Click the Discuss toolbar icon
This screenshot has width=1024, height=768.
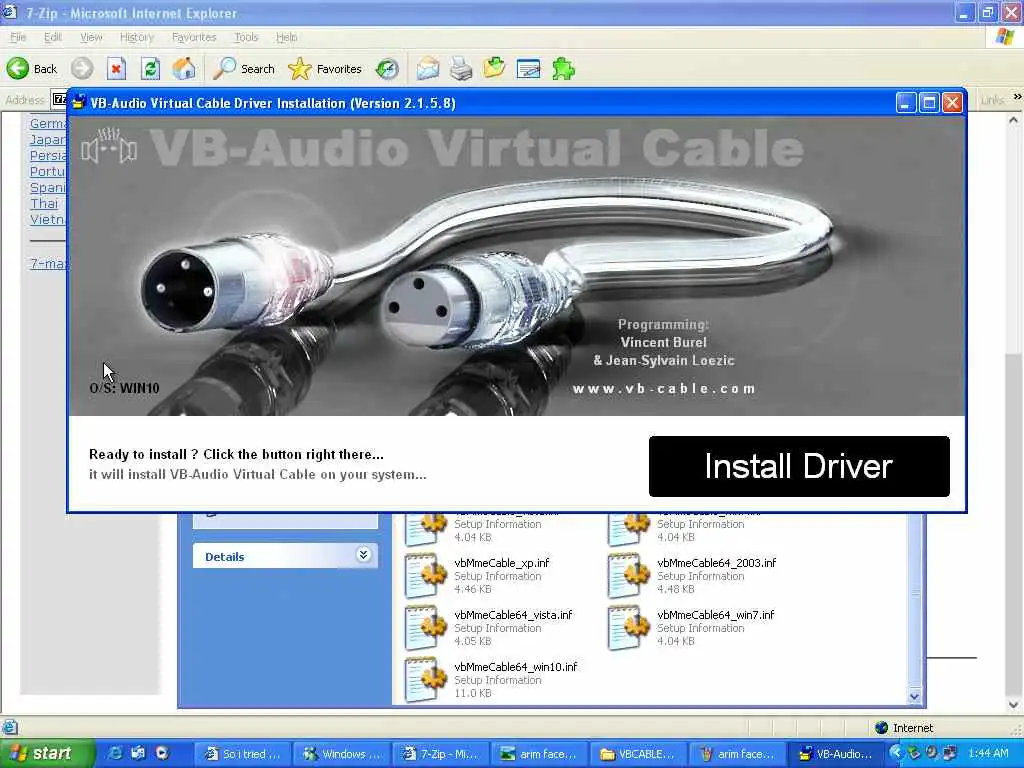point(528,69)
